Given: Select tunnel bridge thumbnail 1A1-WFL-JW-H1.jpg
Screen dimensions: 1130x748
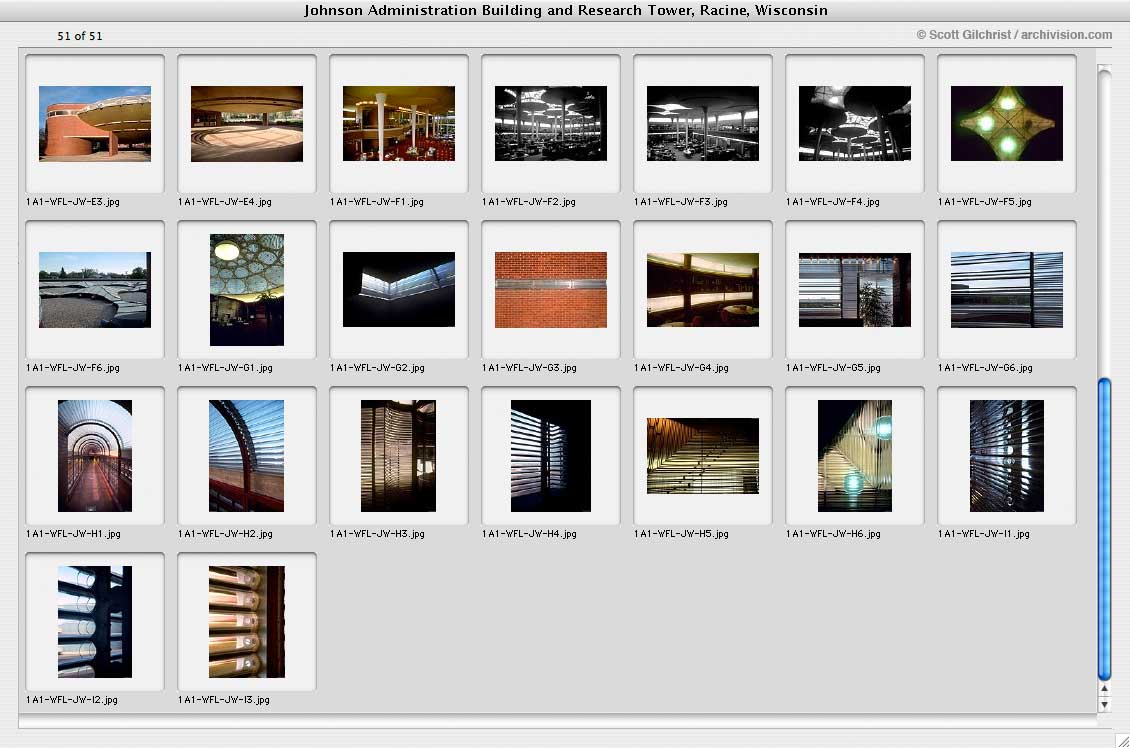Looking at the screenshot, I should pyautogui.click(x=95, y=455).
